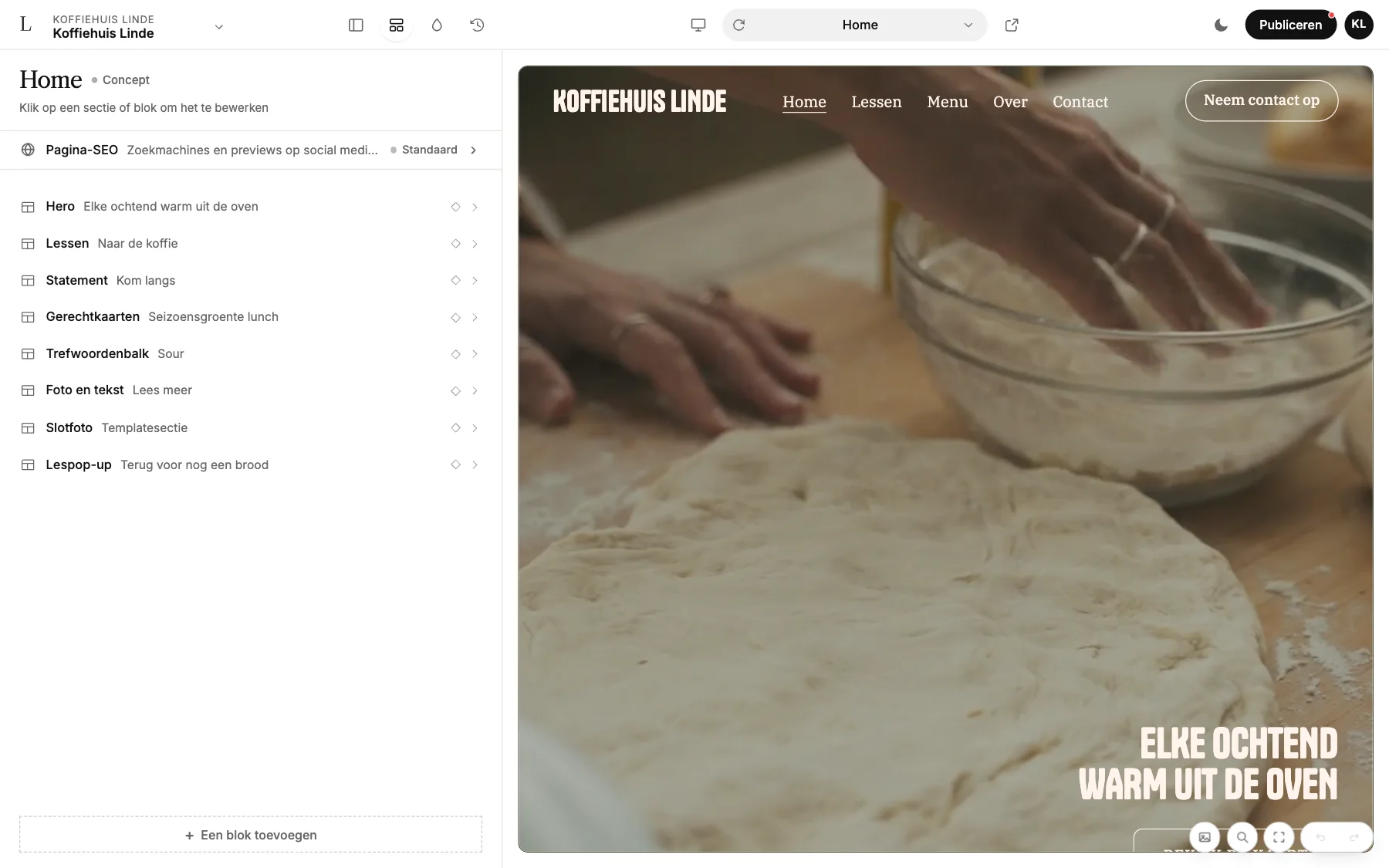1389x868 pixels.
Task: Open the KL user avatar menu
Action: (1359, 25)
